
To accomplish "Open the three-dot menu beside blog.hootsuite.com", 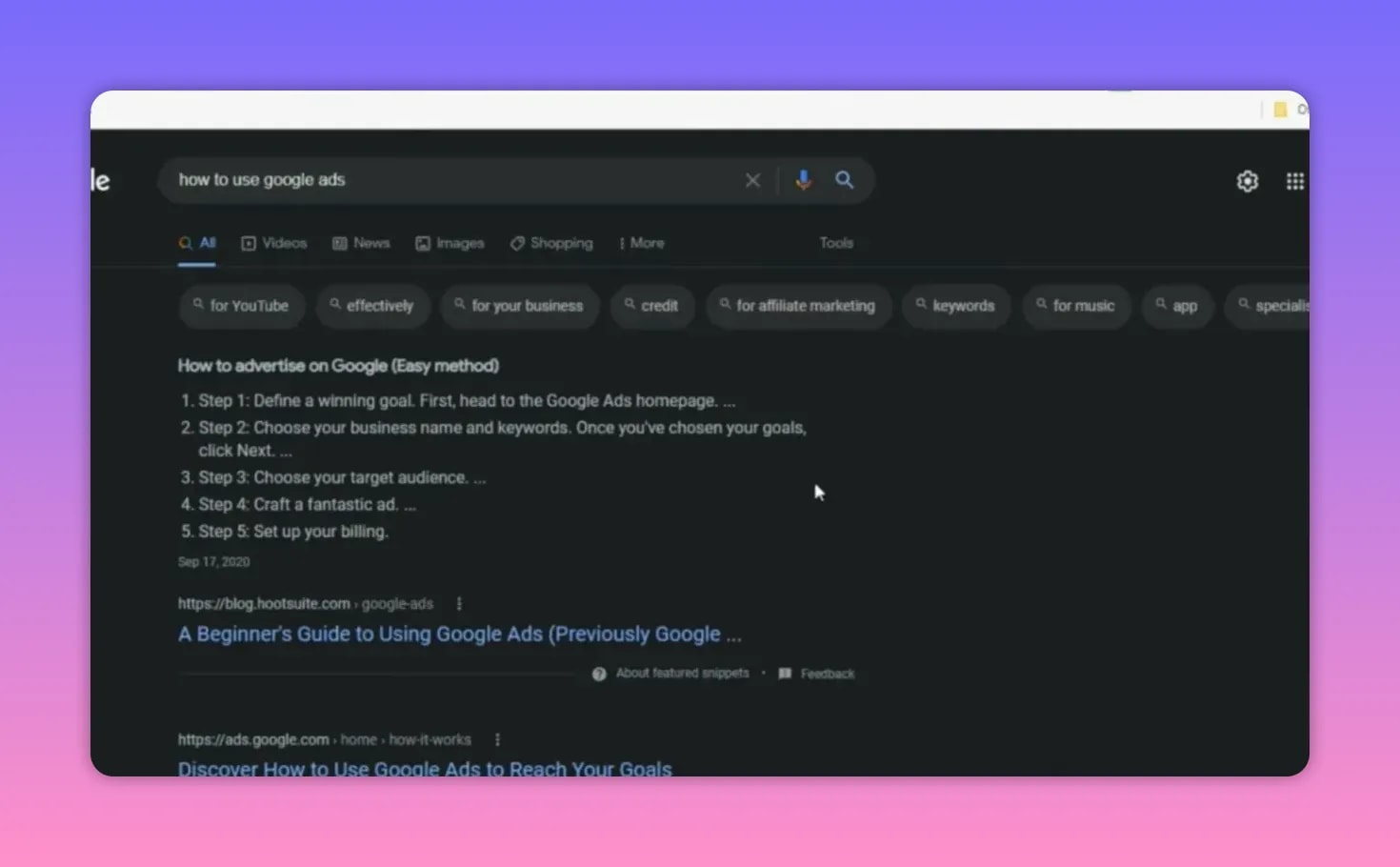I will [459, 603].
